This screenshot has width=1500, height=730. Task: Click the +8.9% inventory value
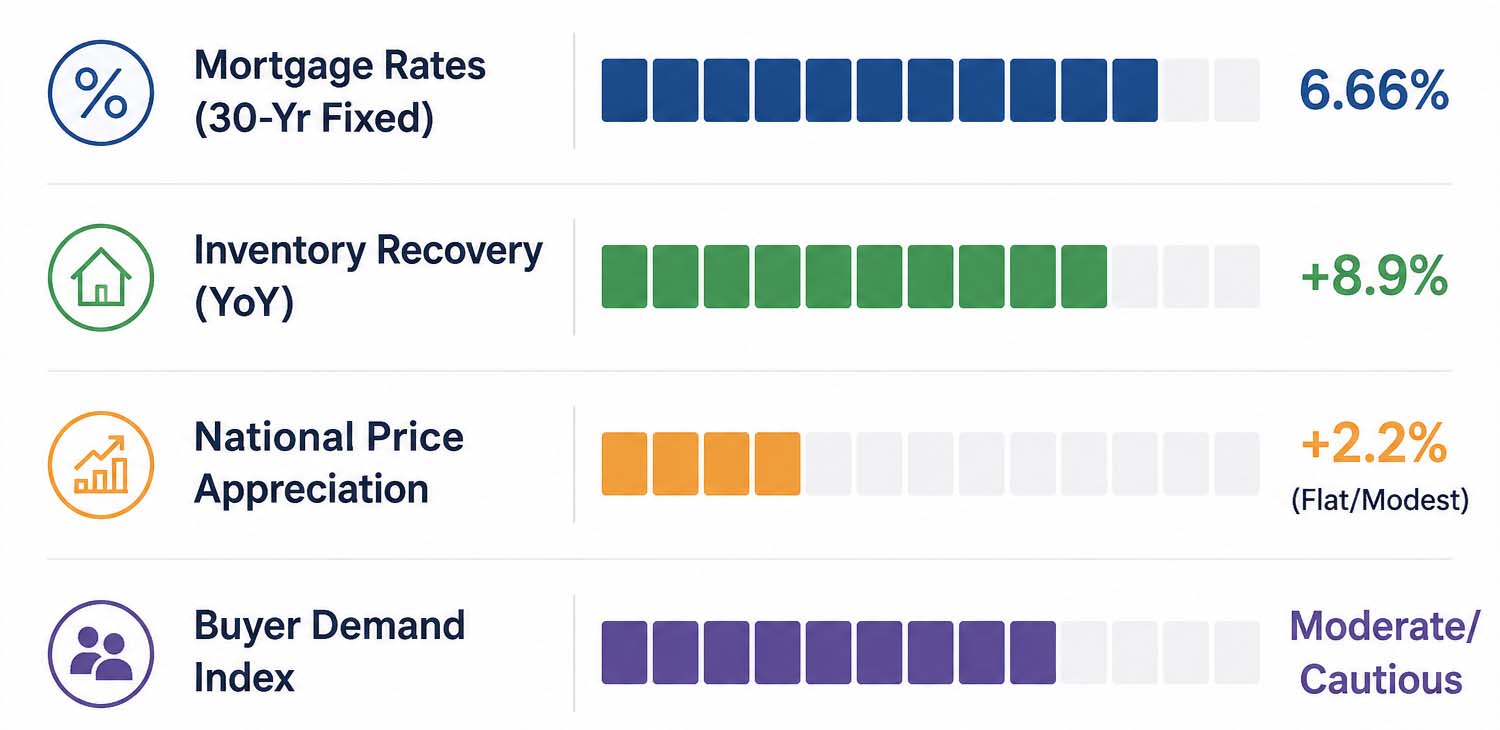tap(1374, 276)
